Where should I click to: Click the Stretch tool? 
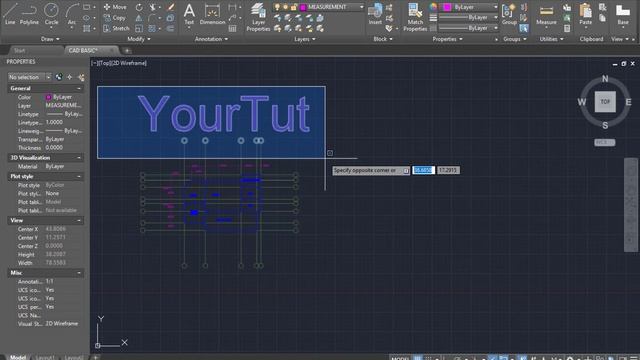(x=116, y=28)
